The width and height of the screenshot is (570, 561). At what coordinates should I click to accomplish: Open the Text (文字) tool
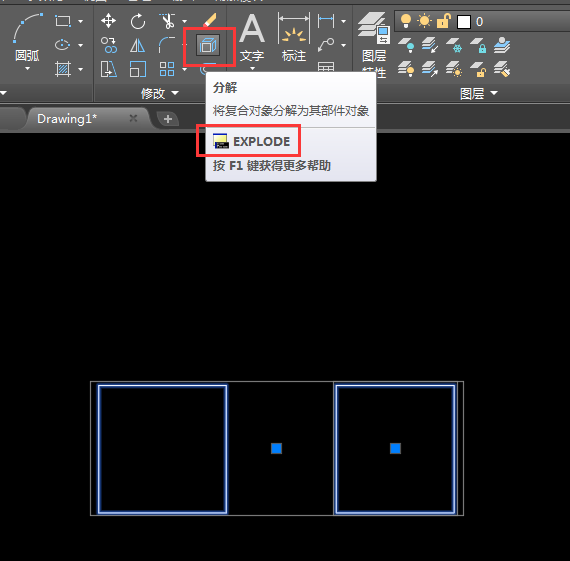tap(252, 37)
